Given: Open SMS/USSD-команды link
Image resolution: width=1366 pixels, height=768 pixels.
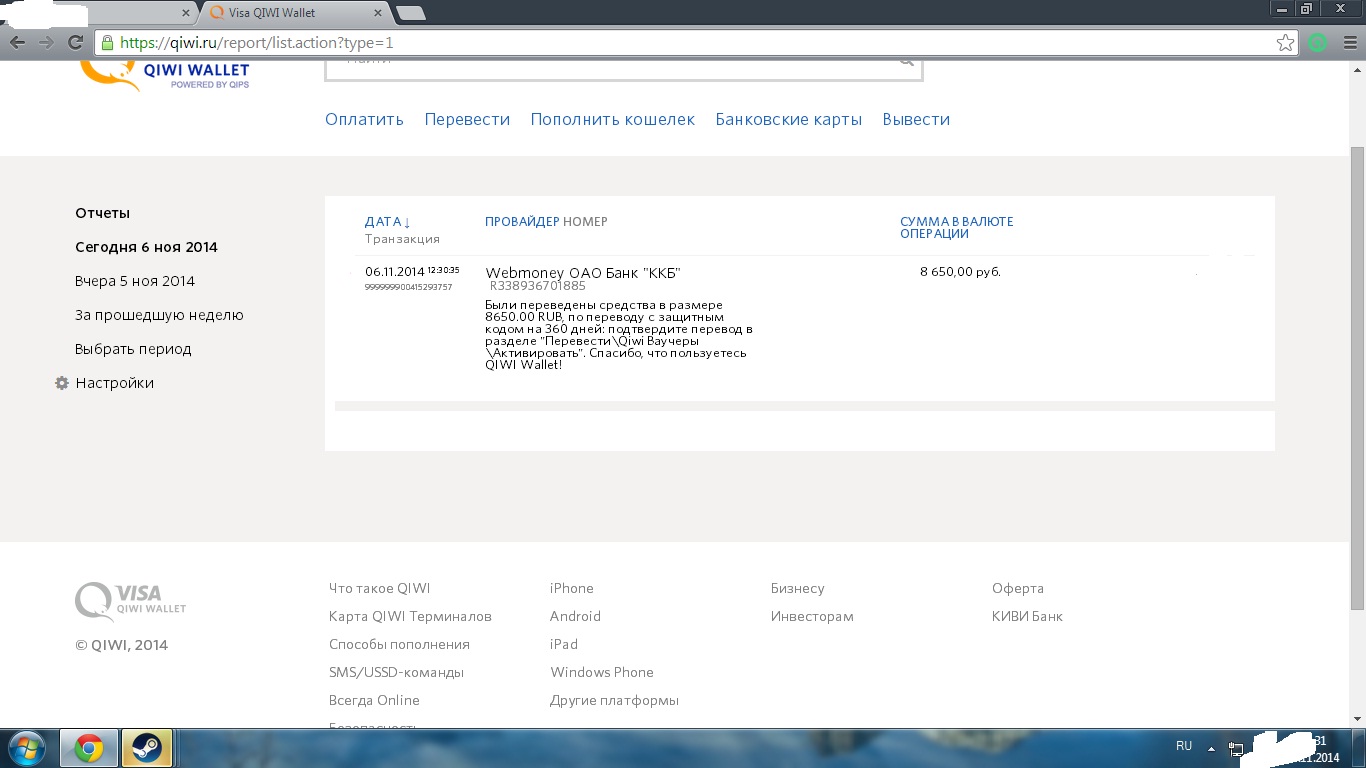Looking at the screenshot, I should pos(396,672).
